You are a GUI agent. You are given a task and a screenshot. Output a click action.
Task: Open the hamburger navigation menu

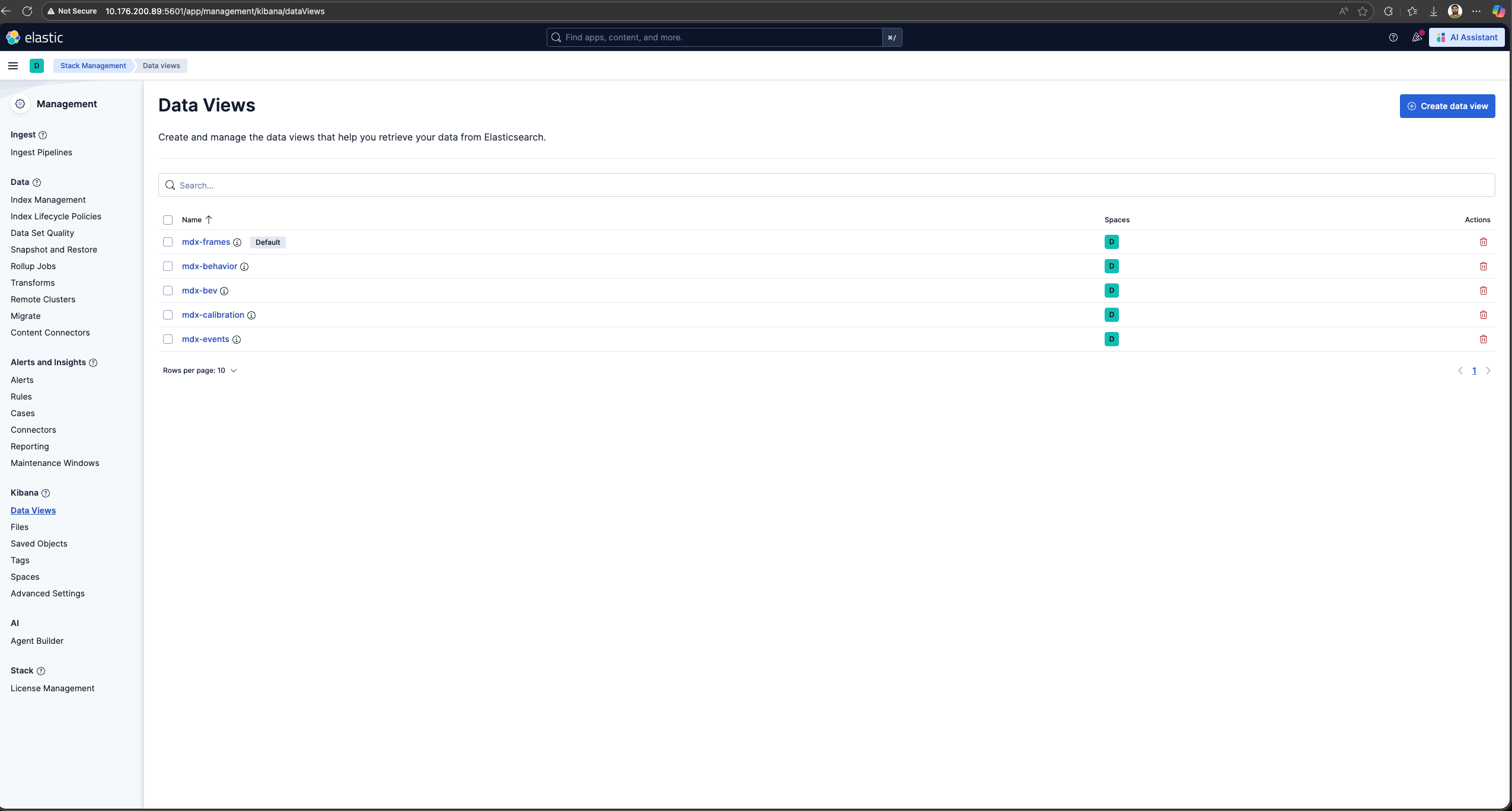tap(13, 65)
